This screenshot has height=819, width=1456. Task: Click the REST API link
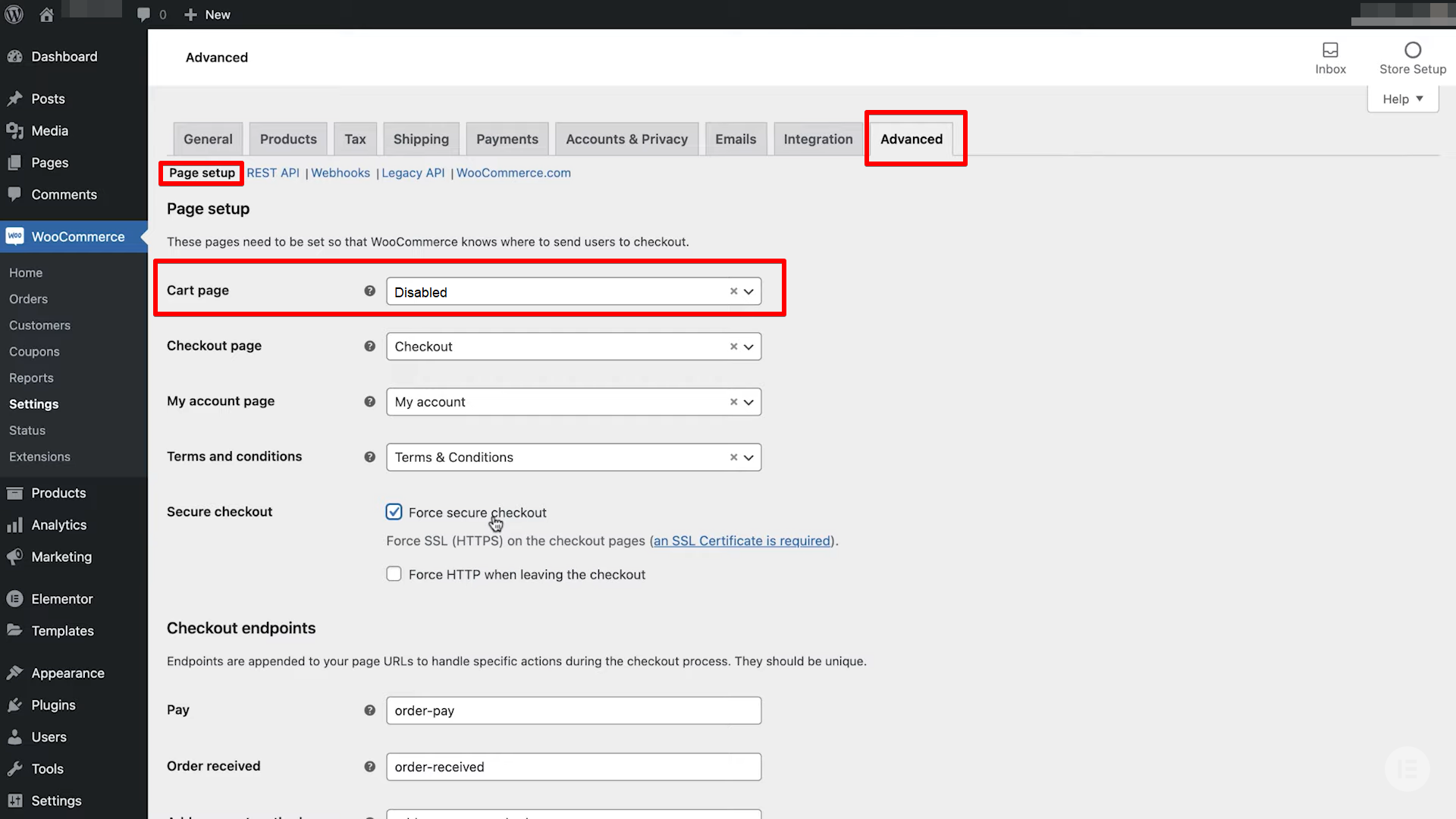click(x=273, y=172)
